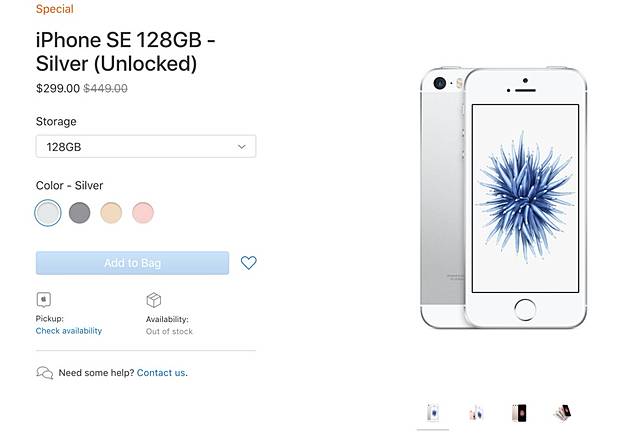Viewport: 644px width, 440px height.
Task: Click the Apple Store pickup icon
Action: click(x=43, y=299)
